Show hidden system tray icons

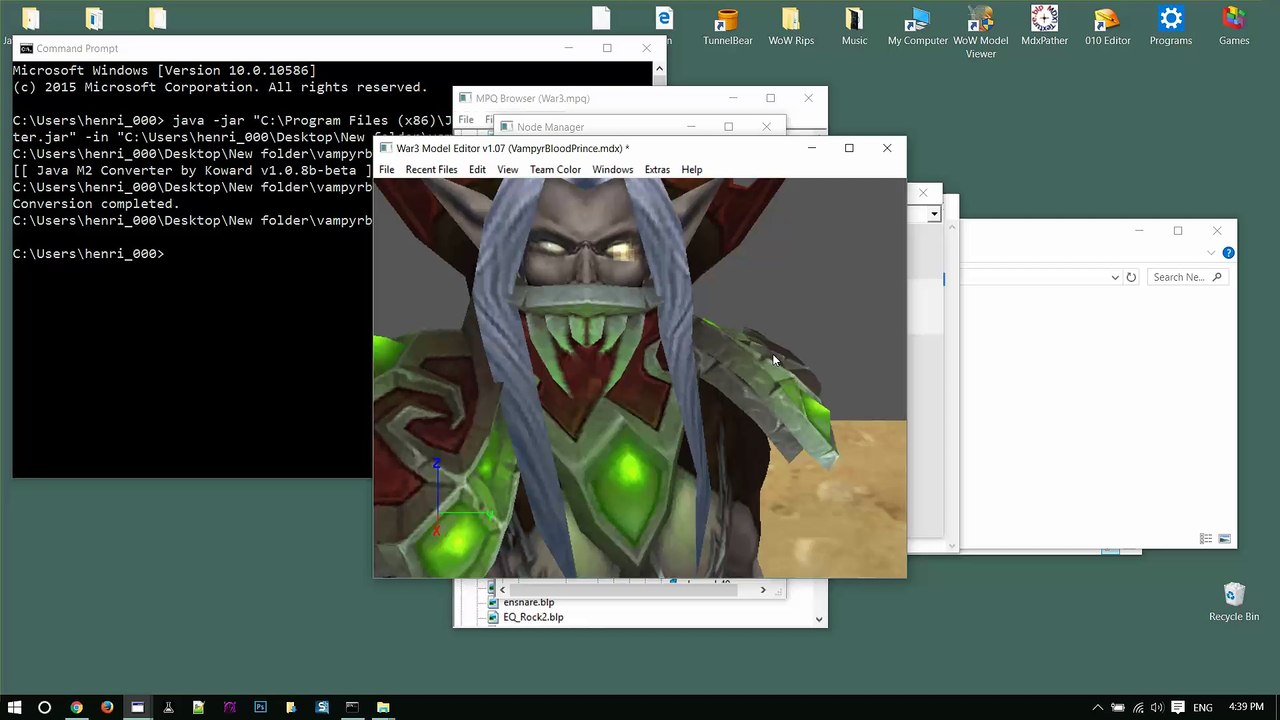[1097, 707]
